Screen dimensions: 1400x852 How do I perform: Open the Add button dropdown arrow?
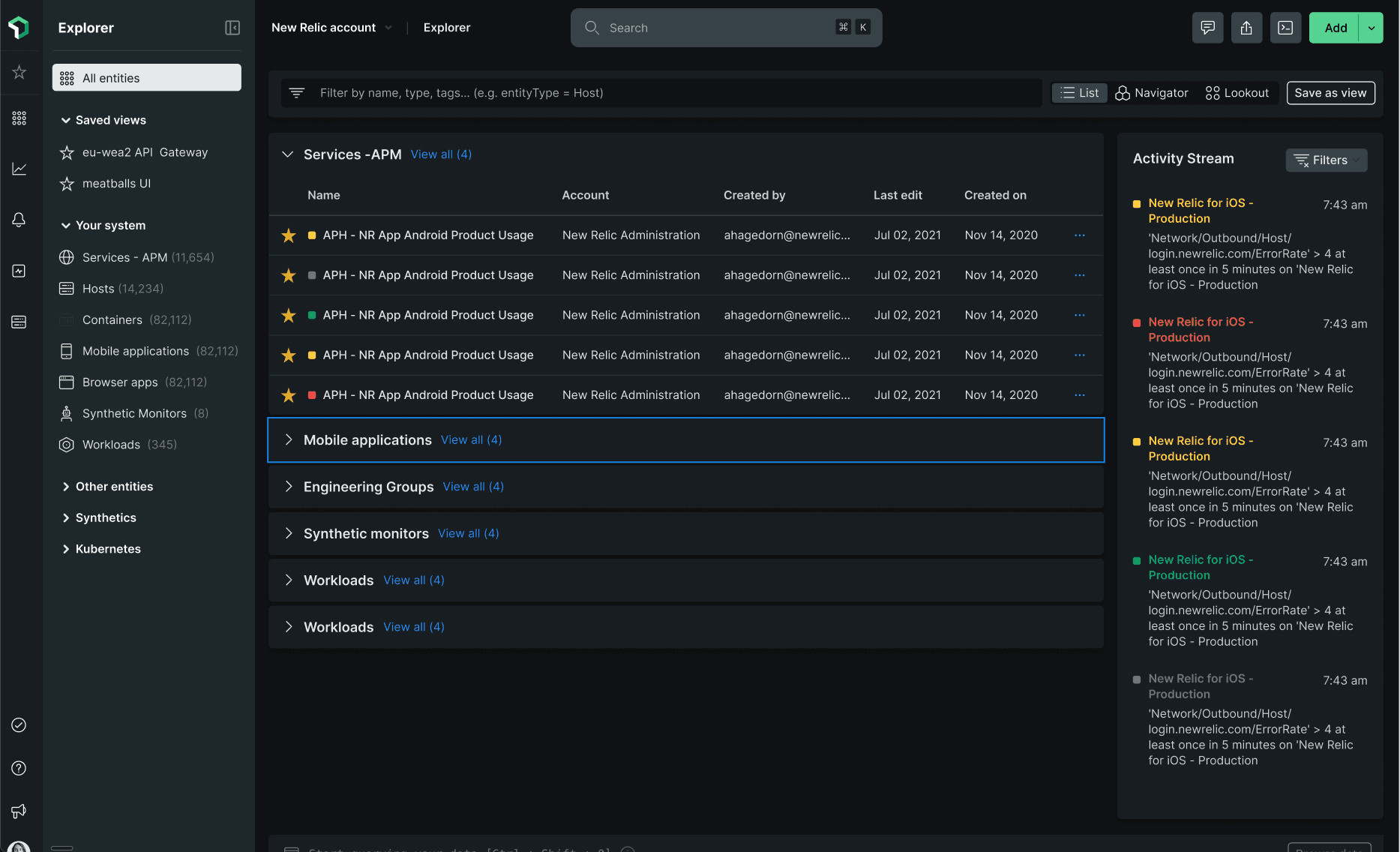[1372, 28]
